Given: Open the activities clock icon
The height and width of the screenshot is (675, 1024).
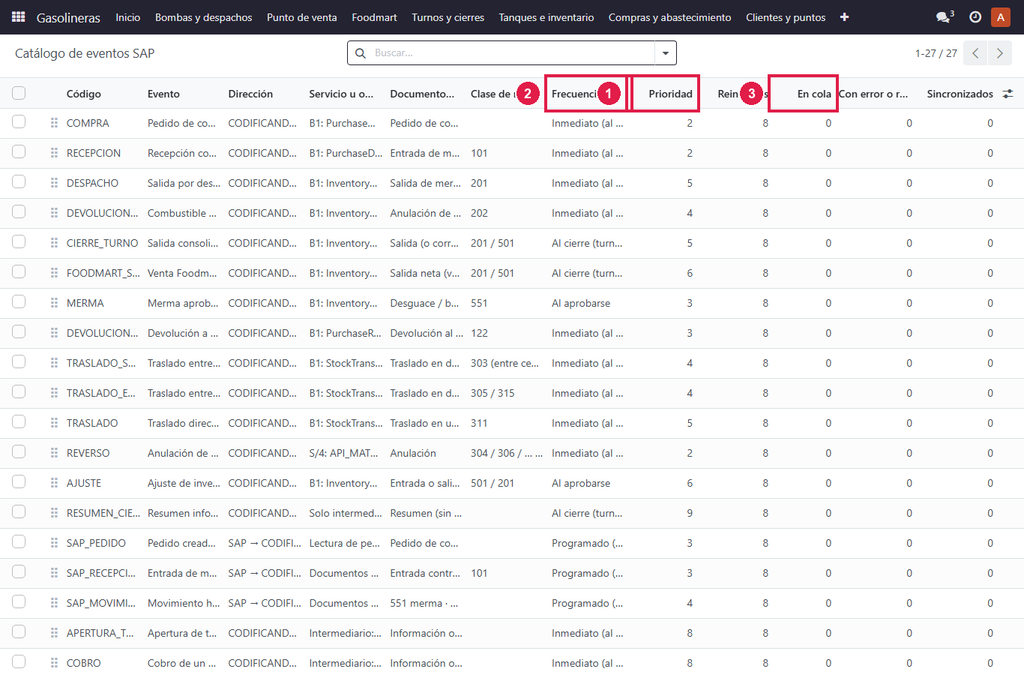Looking at the screenshot, I should tap(975, 17).
